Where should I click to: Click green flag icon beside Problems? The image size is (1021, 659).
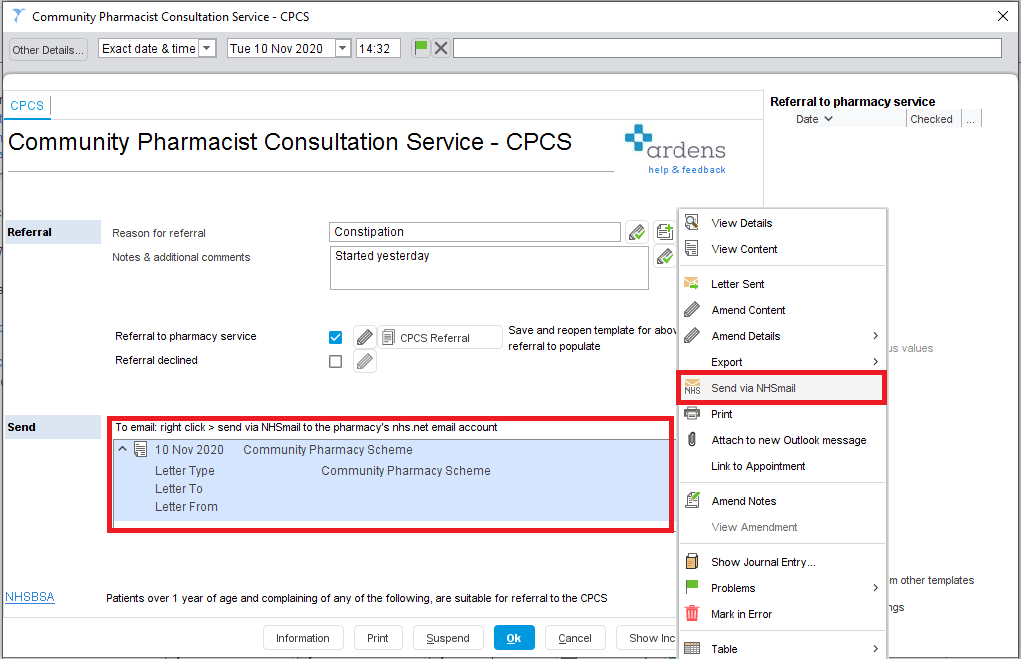coord(692,587)
